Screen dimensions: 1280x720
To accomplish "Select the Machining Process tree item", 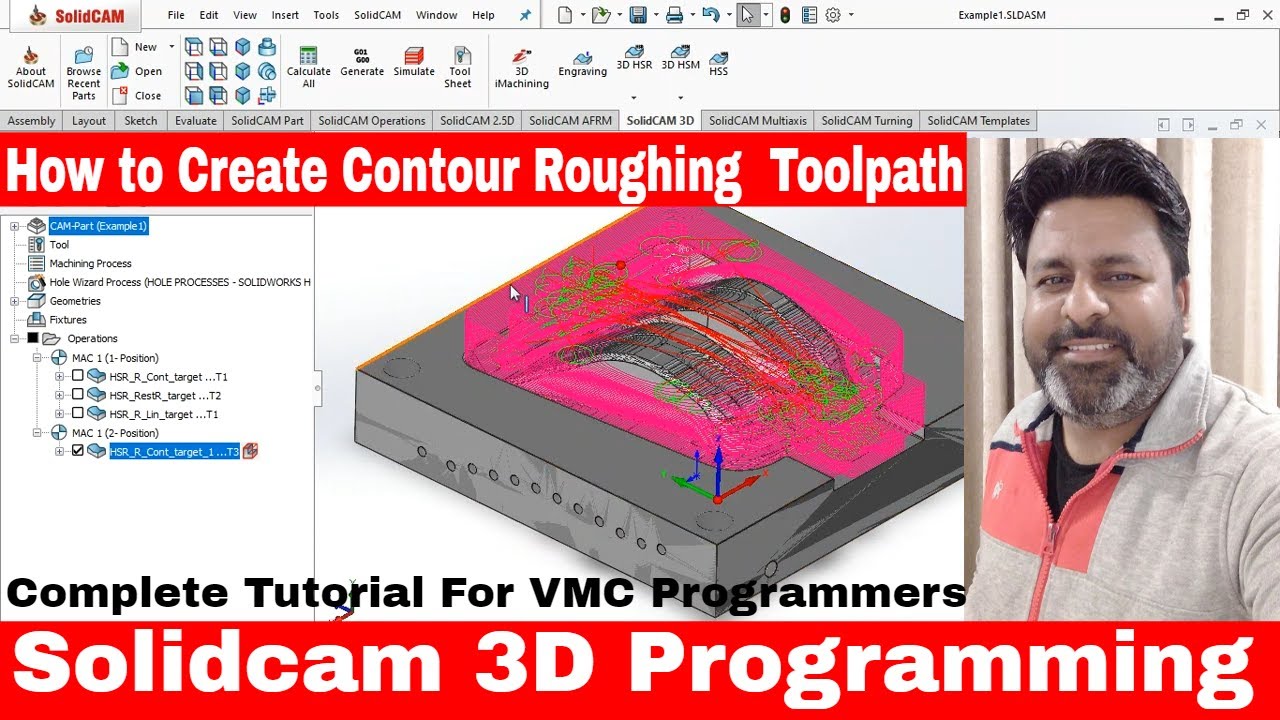I will pyautogui.click(x=90, y=263).
